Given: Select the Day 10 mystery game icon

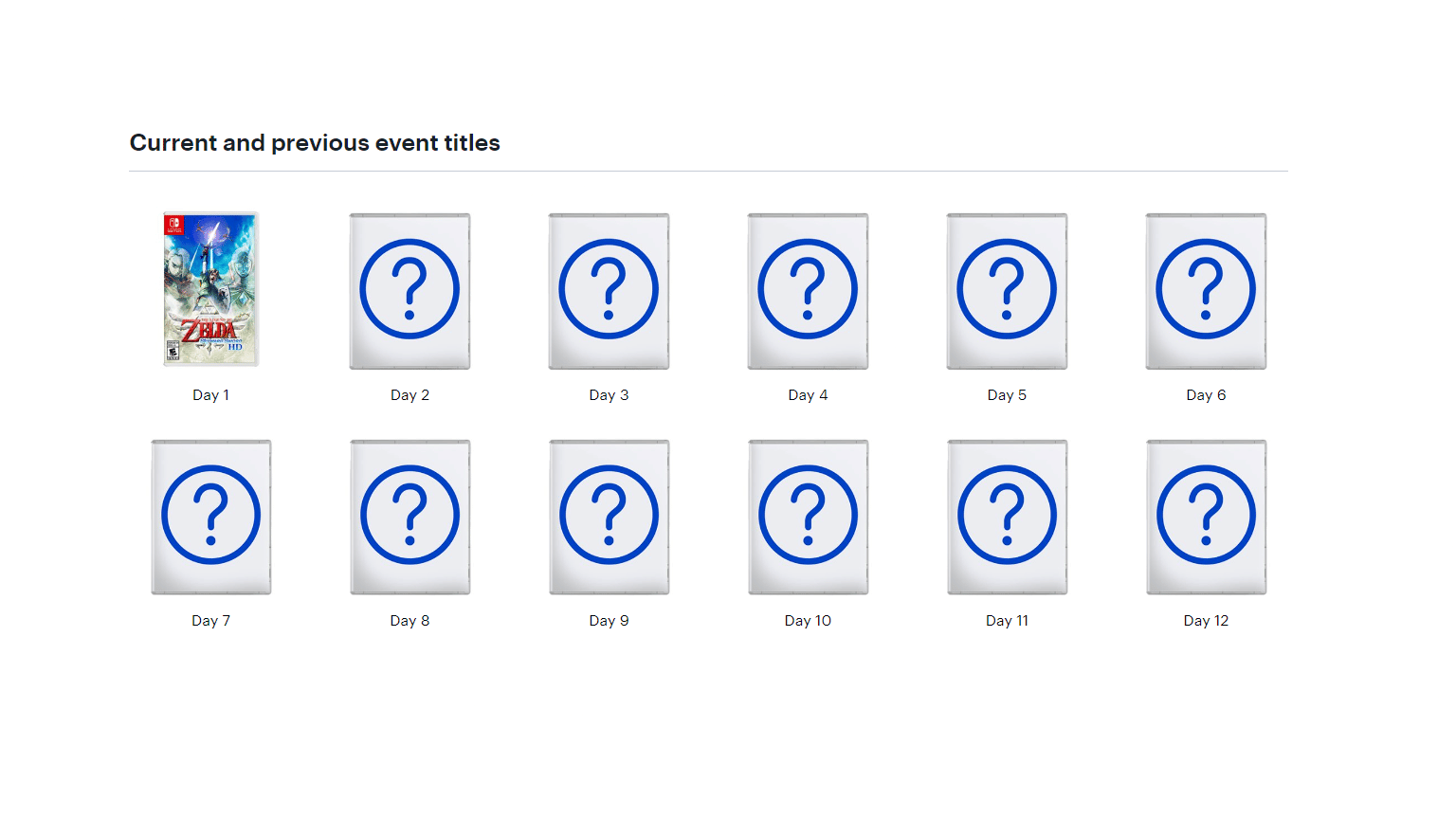Looking at the screenshot, I should tap(808, 517).
